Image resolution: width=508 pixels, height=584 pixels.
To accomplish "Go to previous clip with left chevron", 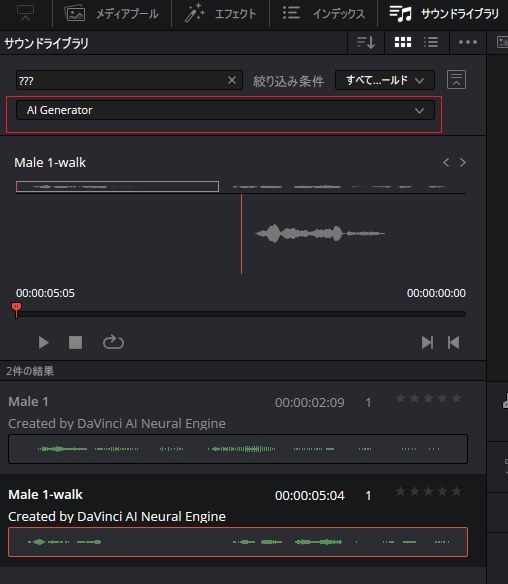I will tap(446, 162).
